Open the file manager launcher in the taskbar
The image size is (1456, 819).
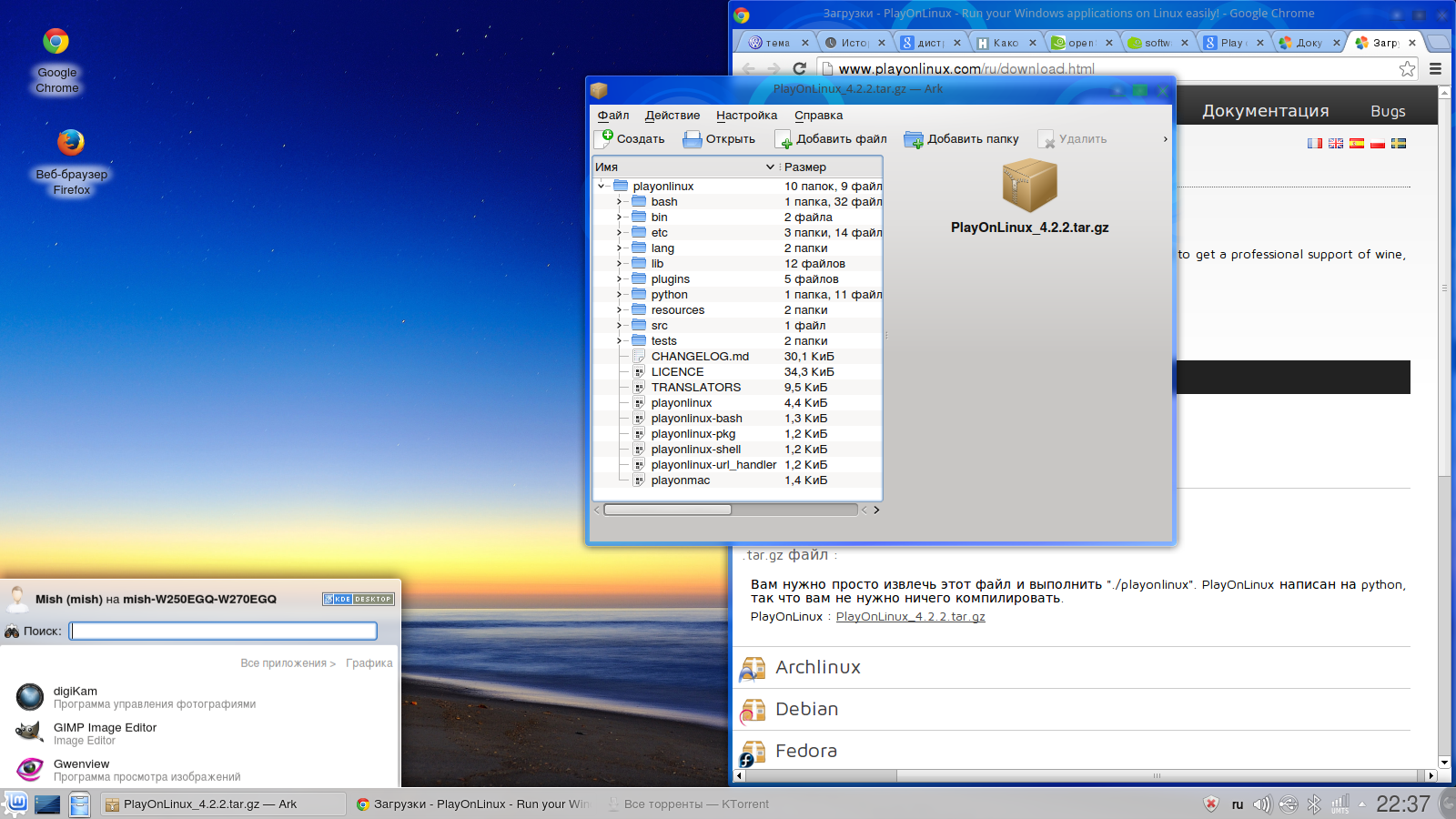coord(79,804)
